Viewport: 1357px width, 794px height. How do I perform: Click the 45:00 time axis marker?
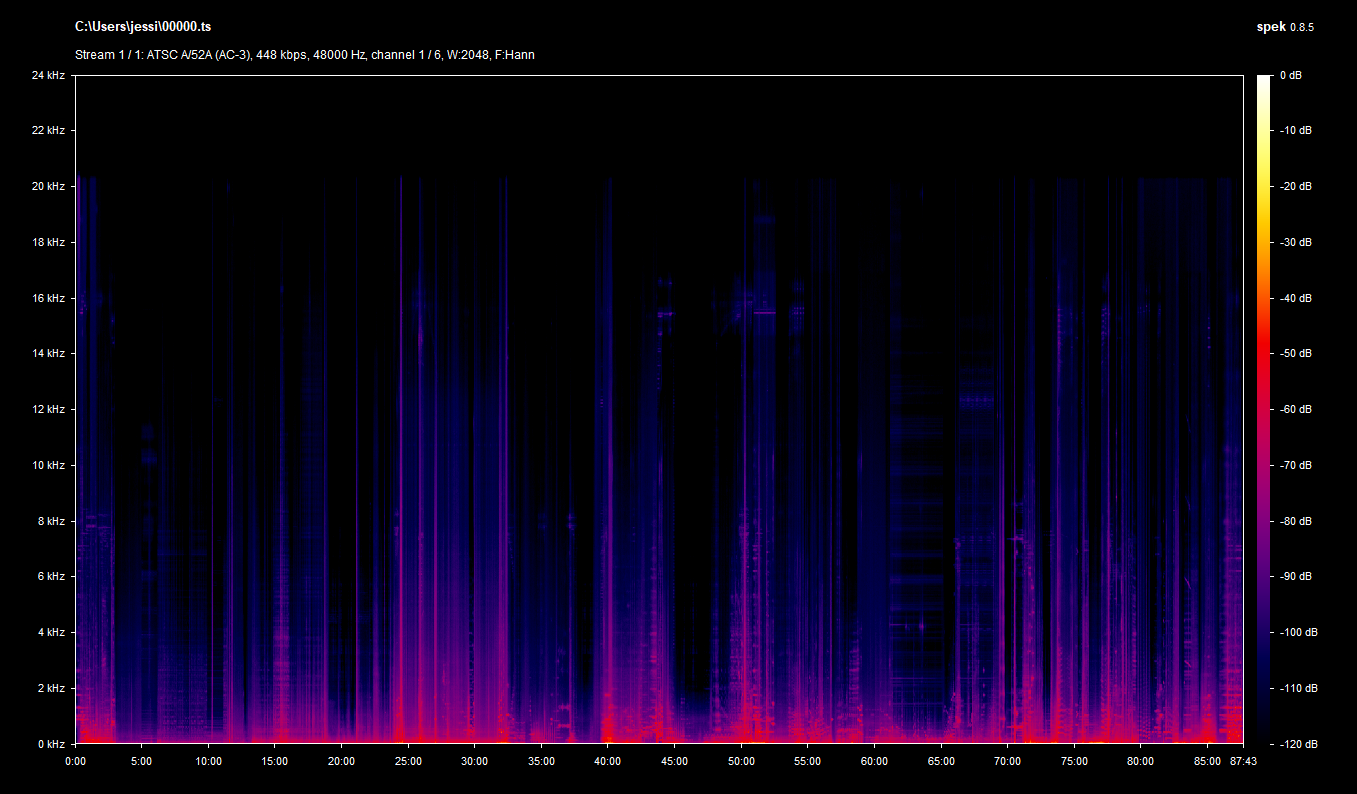[674, 761]
